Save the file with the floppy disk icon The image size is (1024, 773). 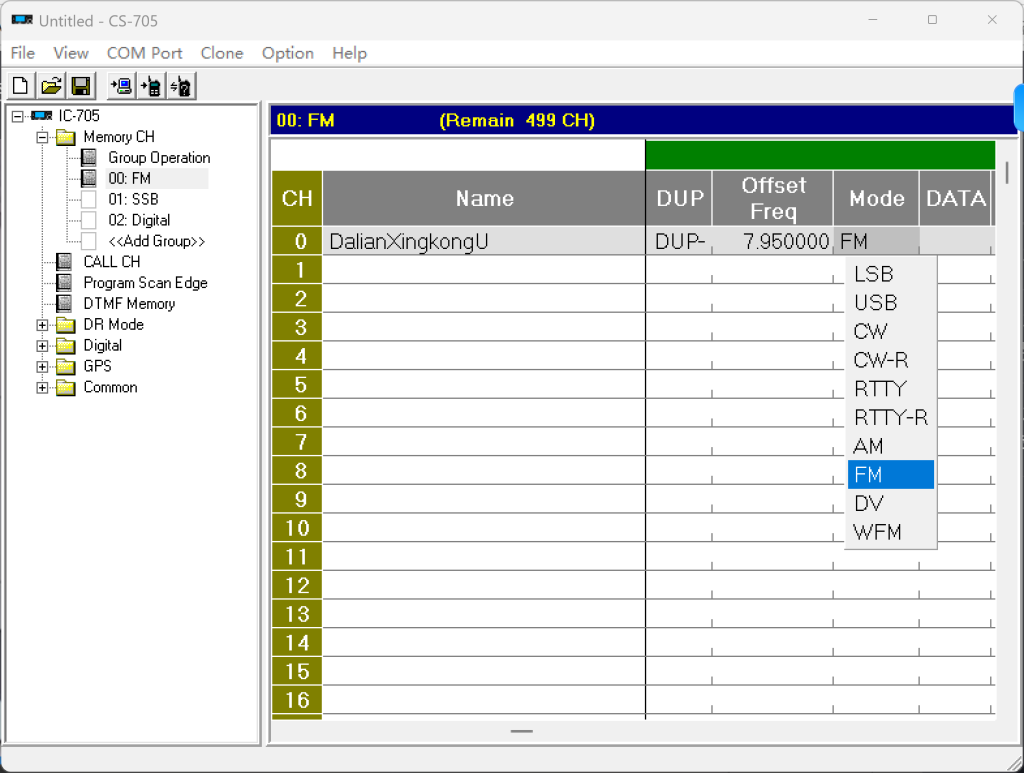coord(81,86)
